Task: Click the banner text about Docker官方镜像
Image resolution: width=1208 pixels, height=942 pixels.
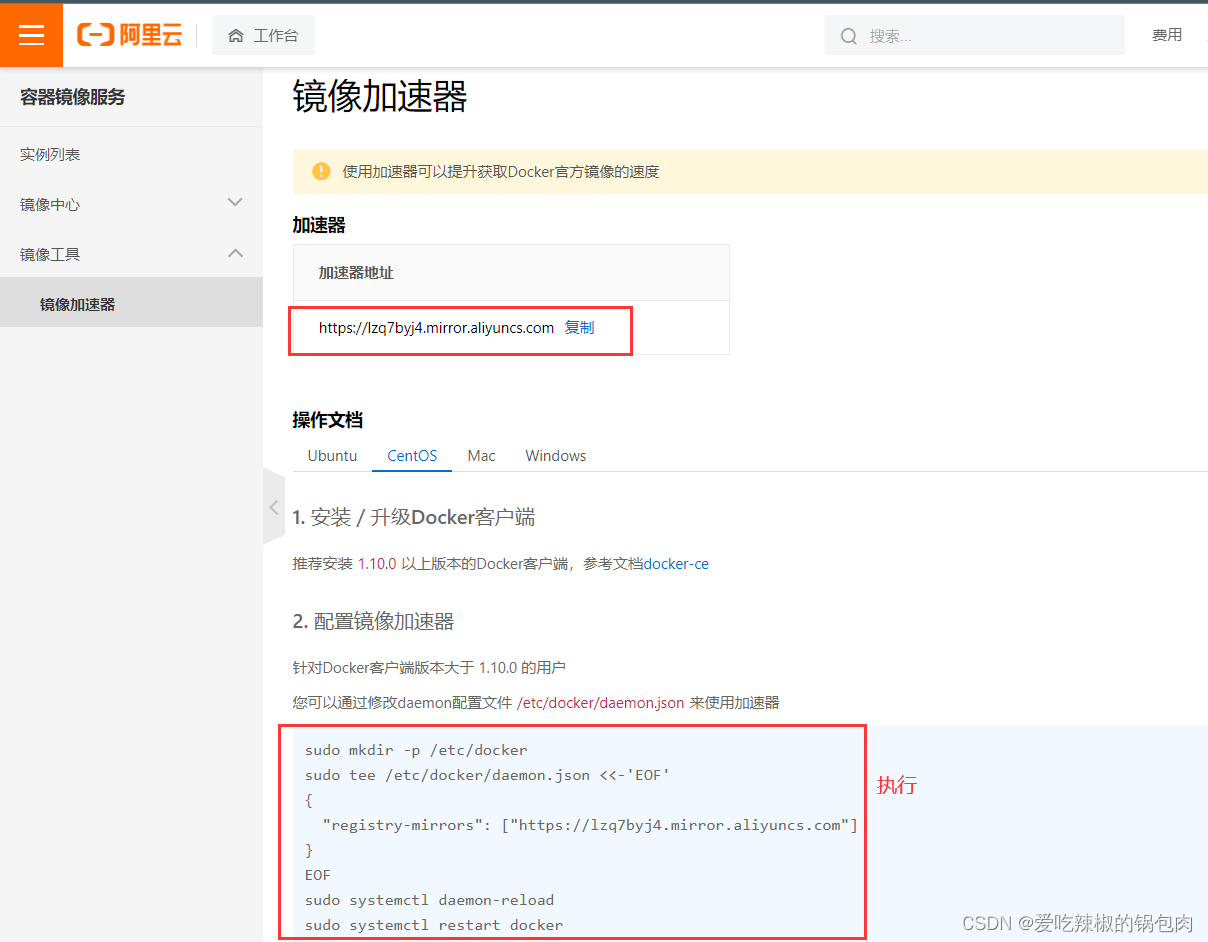Action: pos(501,171)
